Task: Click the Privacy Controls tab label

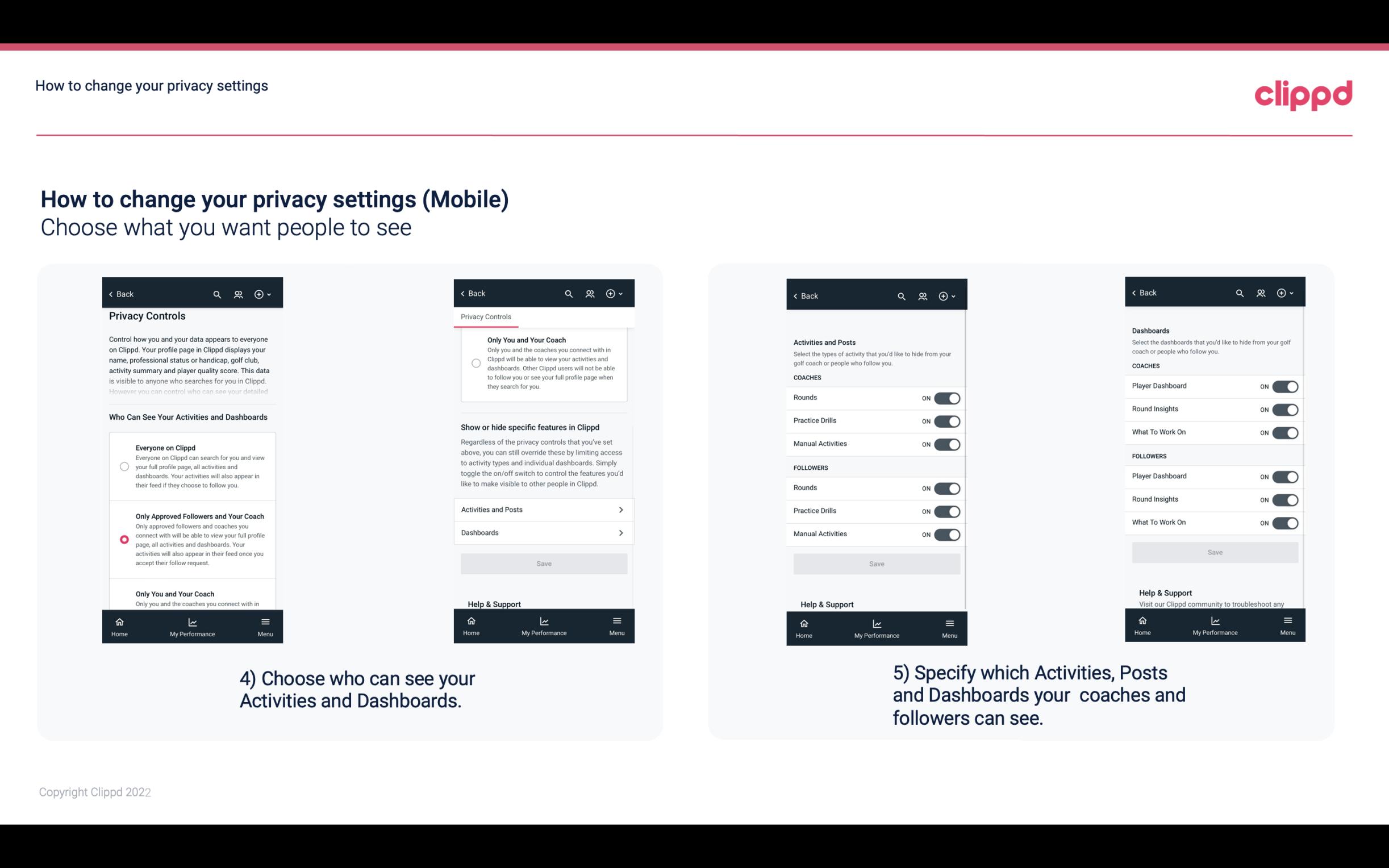Action: coord(486,317)
